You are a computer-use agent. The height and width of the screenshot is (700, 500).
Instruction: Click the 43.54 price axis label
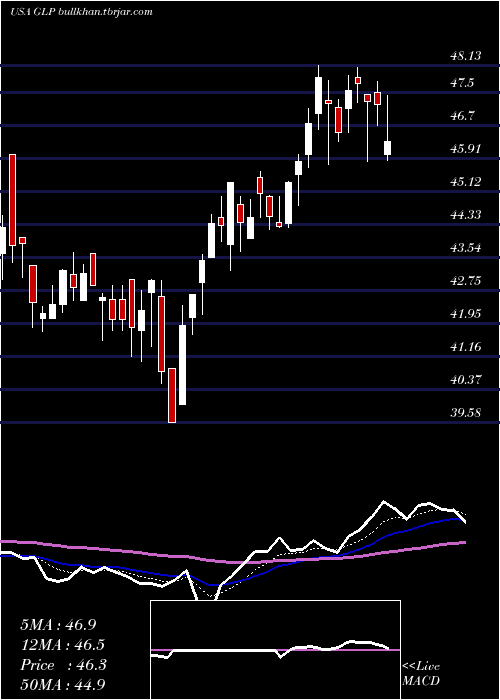tap(466, 248)
